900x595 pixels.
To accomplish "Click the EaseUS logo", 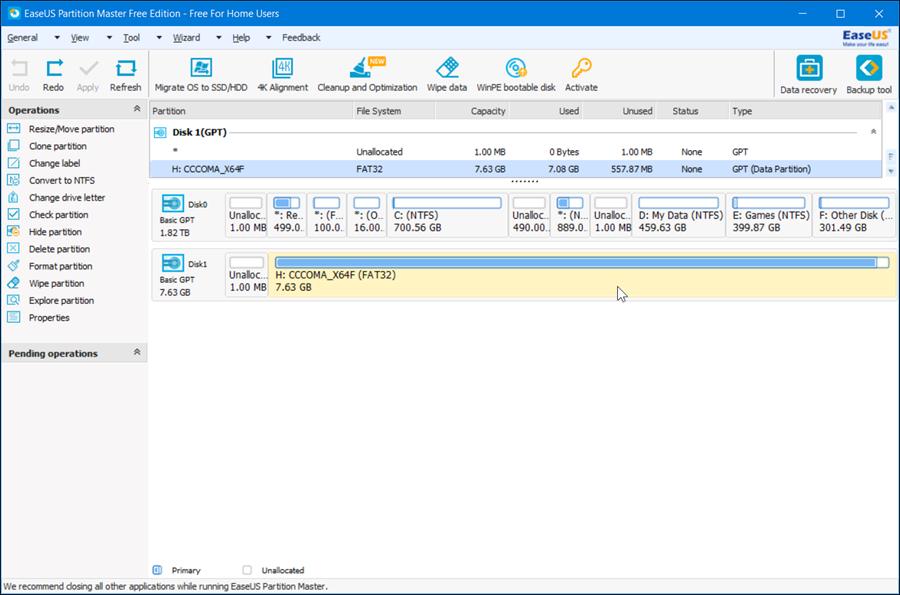I will 866,38.
